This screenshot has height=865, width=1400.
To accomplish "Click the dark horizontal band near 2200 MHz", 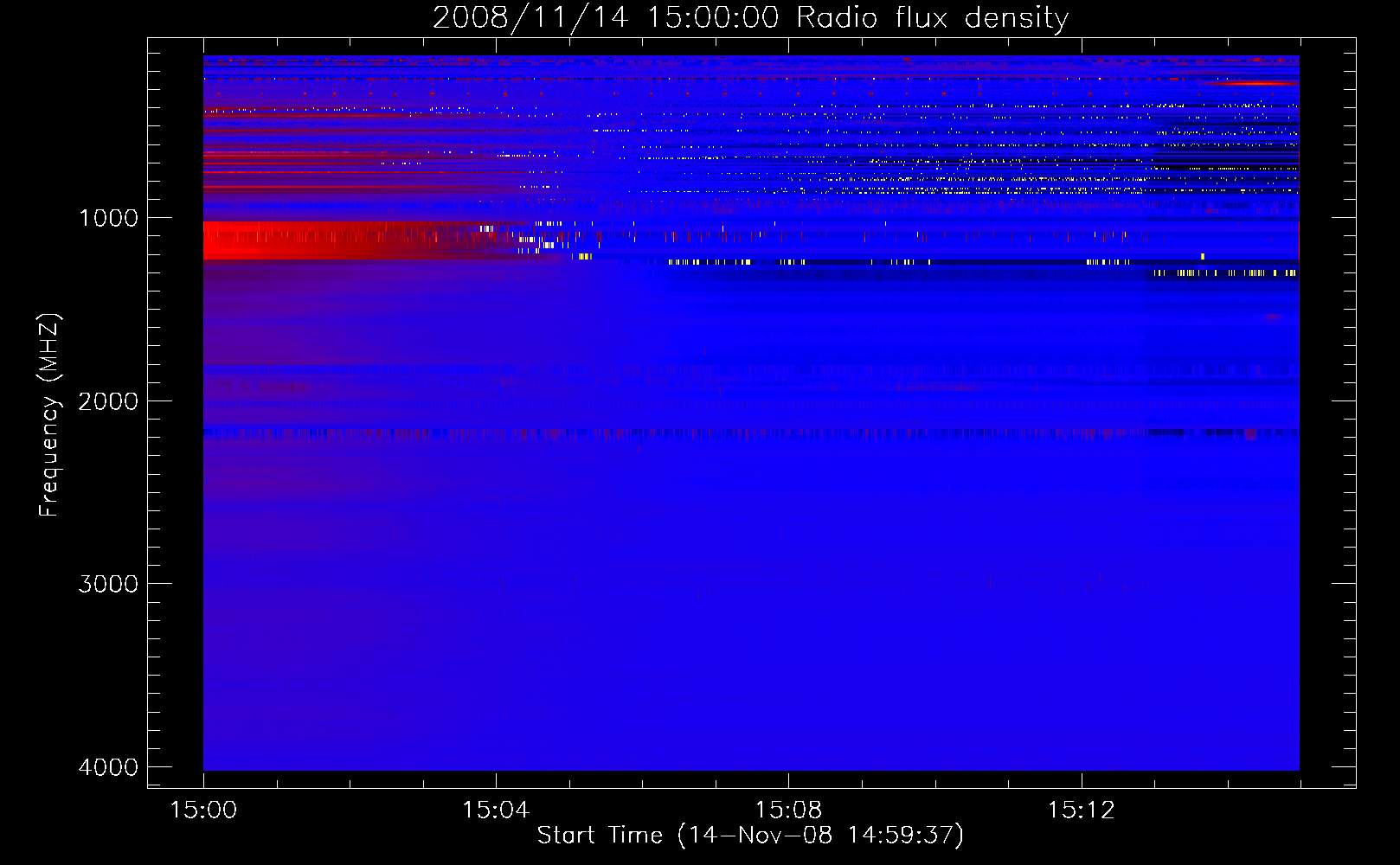I will pyautogui.click(x=750, y=432).
